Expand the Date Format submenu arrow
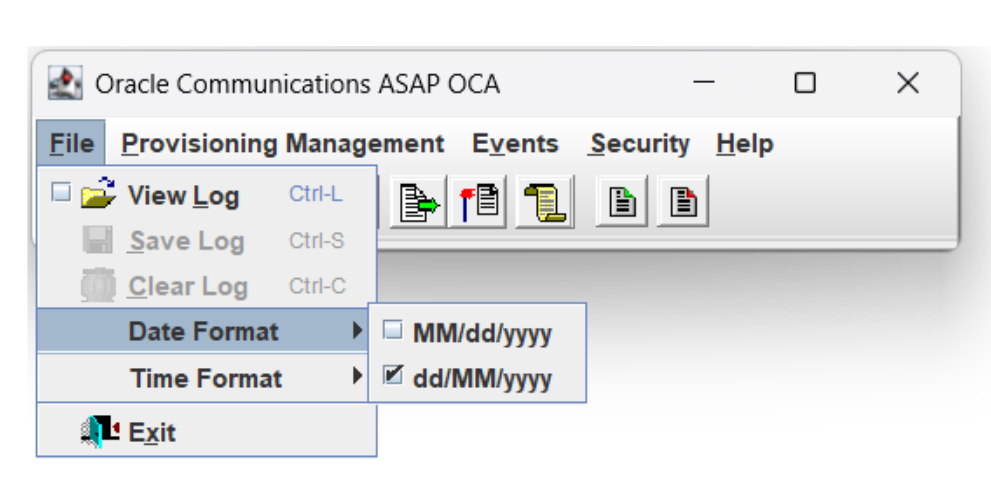 357,330
